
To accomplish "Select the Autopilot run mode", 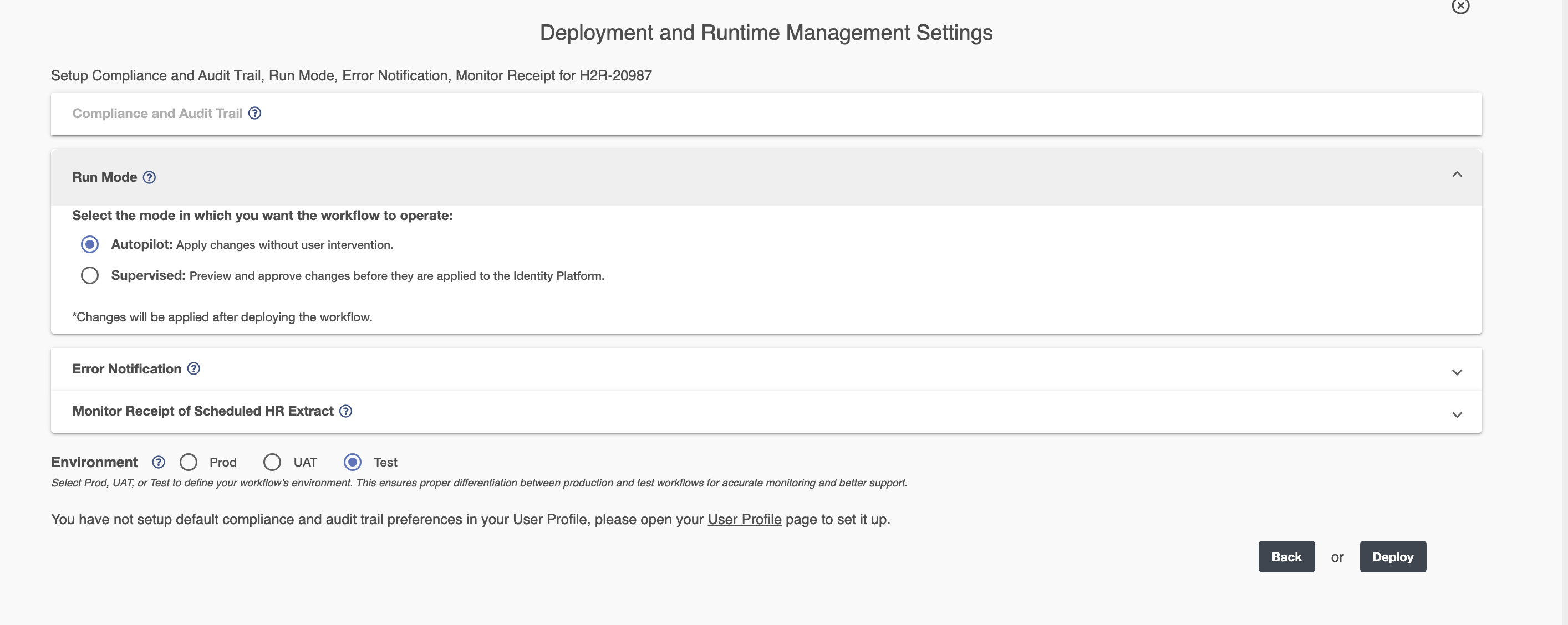I will 89,245.
